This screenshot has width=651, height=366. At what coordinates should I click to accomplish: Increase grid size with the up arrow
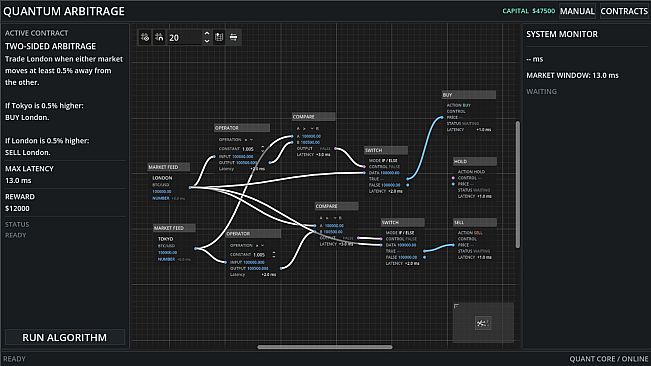click(x=207, y=34)
